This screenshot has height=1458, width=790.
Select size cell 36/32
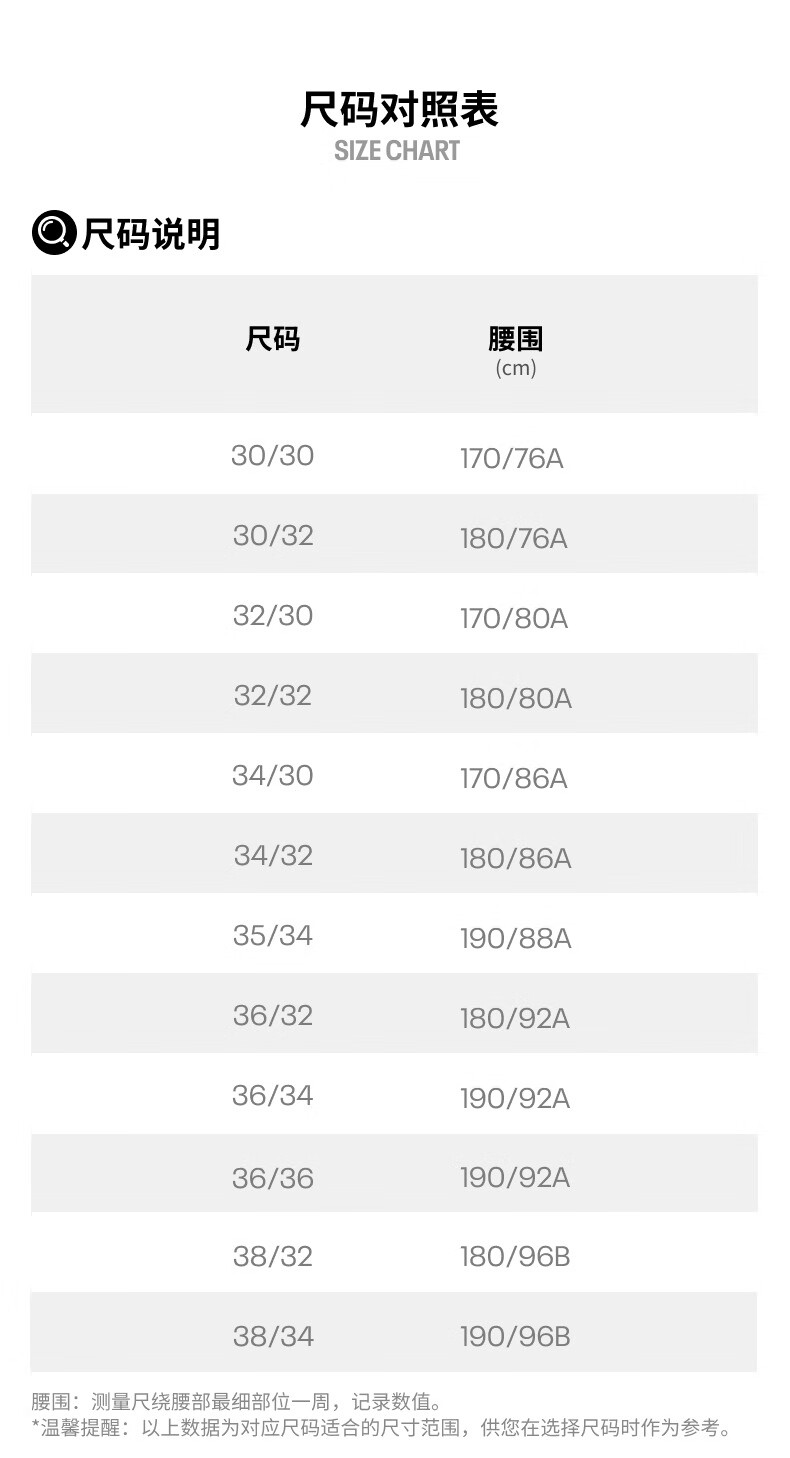[x=273, y=1015]
